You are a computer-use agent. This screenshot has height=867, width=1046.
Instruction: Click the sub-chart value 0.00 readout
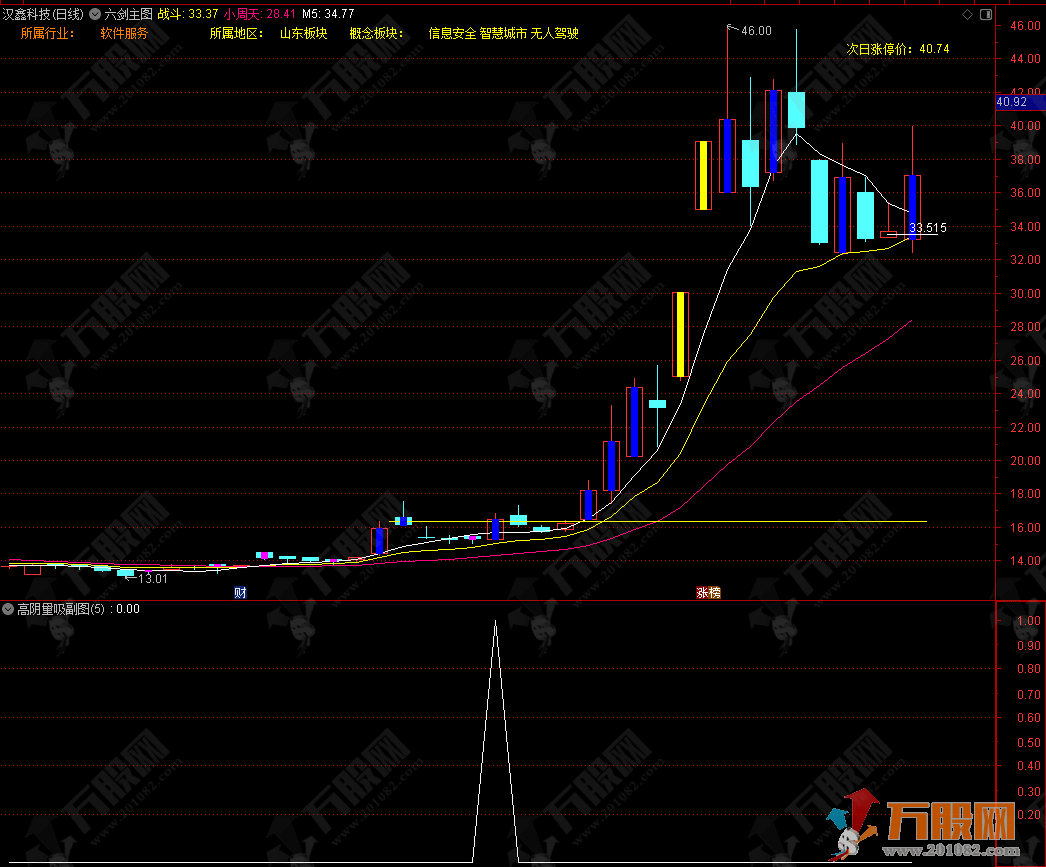point(128,609)
